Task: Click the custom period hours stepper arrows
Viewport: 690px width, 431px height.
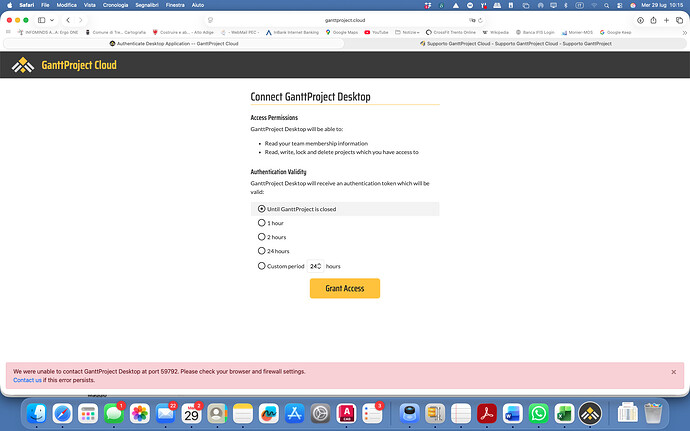Action: click(x=319, y=266)
